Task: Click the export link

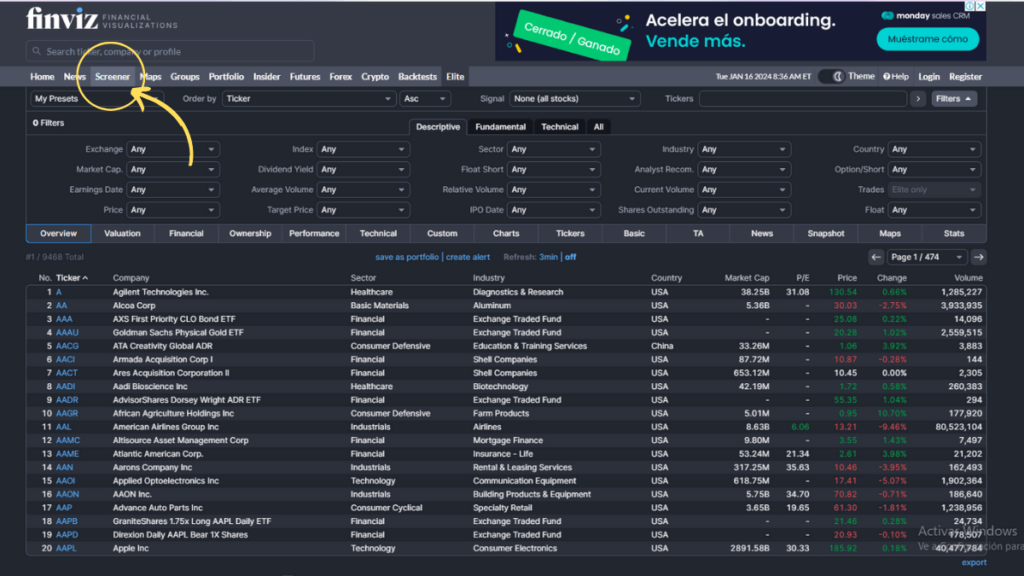Action: pos(974,562)
